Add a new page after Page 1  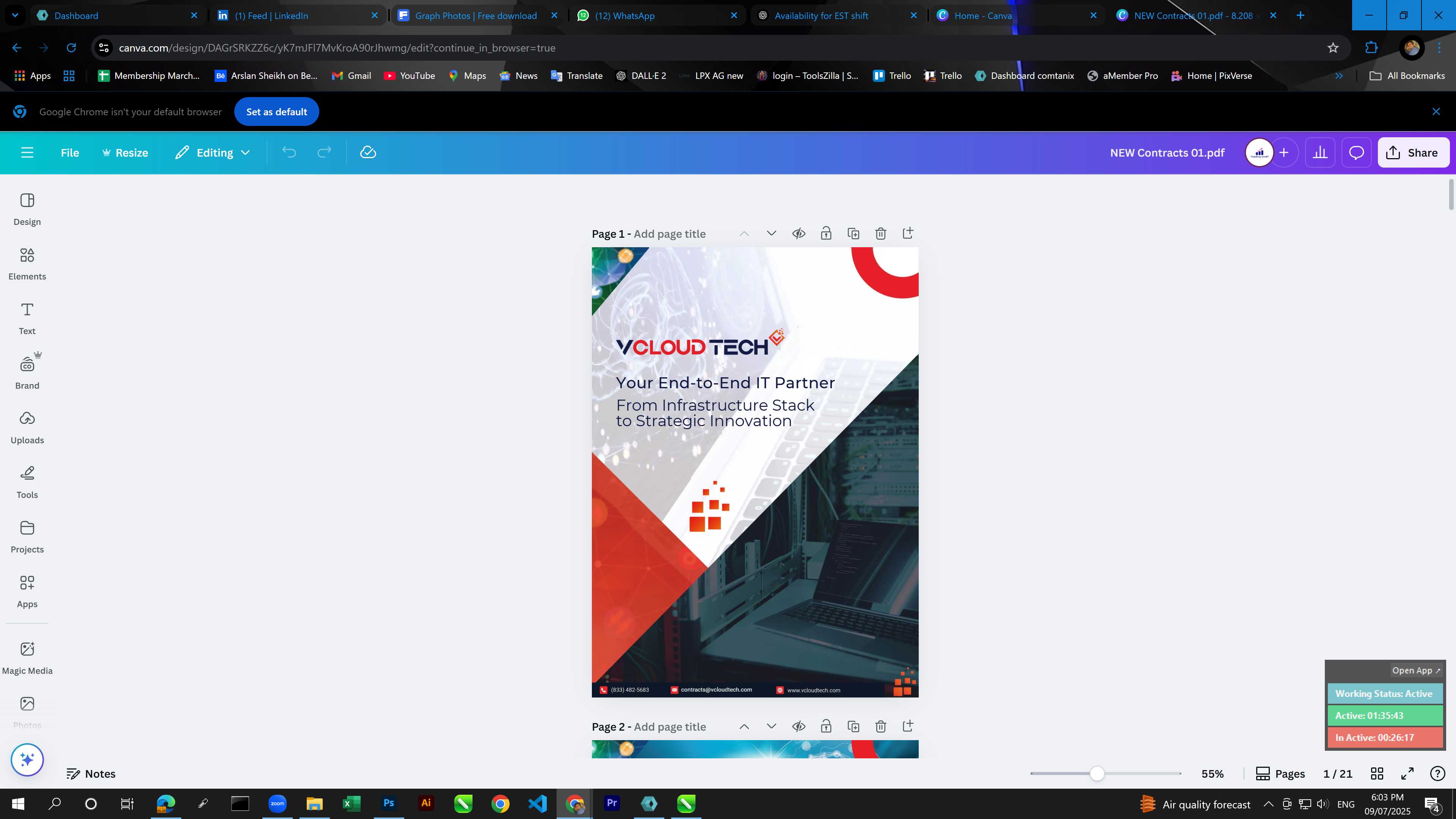tap(908, 234)
